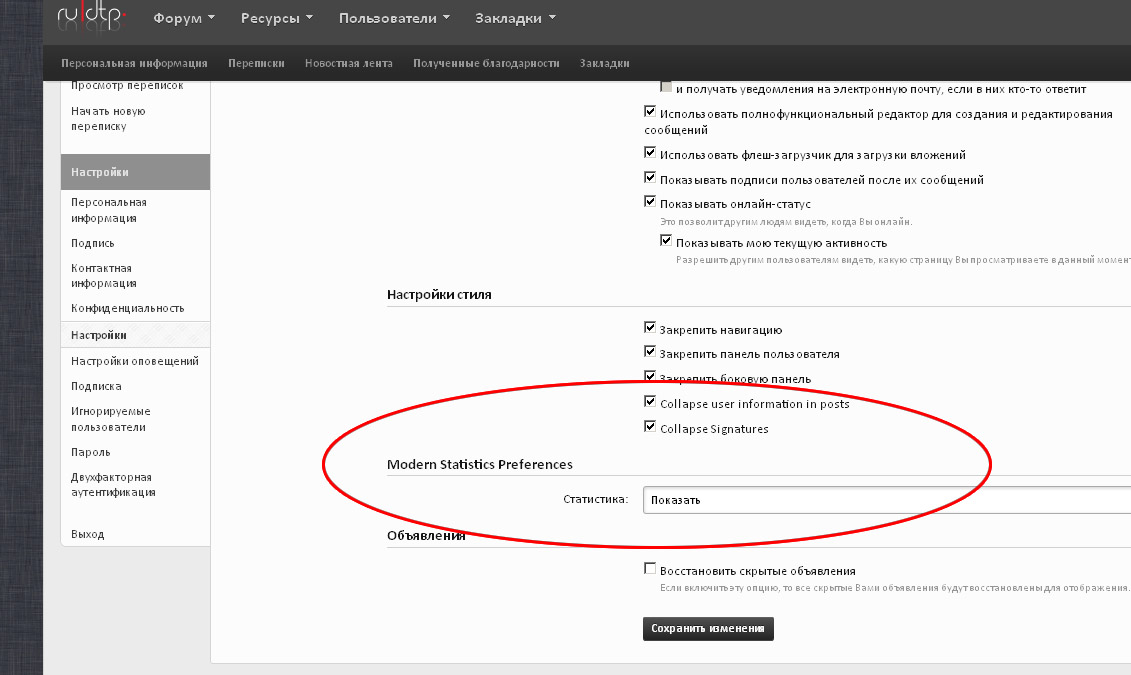Click the Modern Statistics Preferences heading
This screenshot has height=675, width=1131.
coord(480,464)
